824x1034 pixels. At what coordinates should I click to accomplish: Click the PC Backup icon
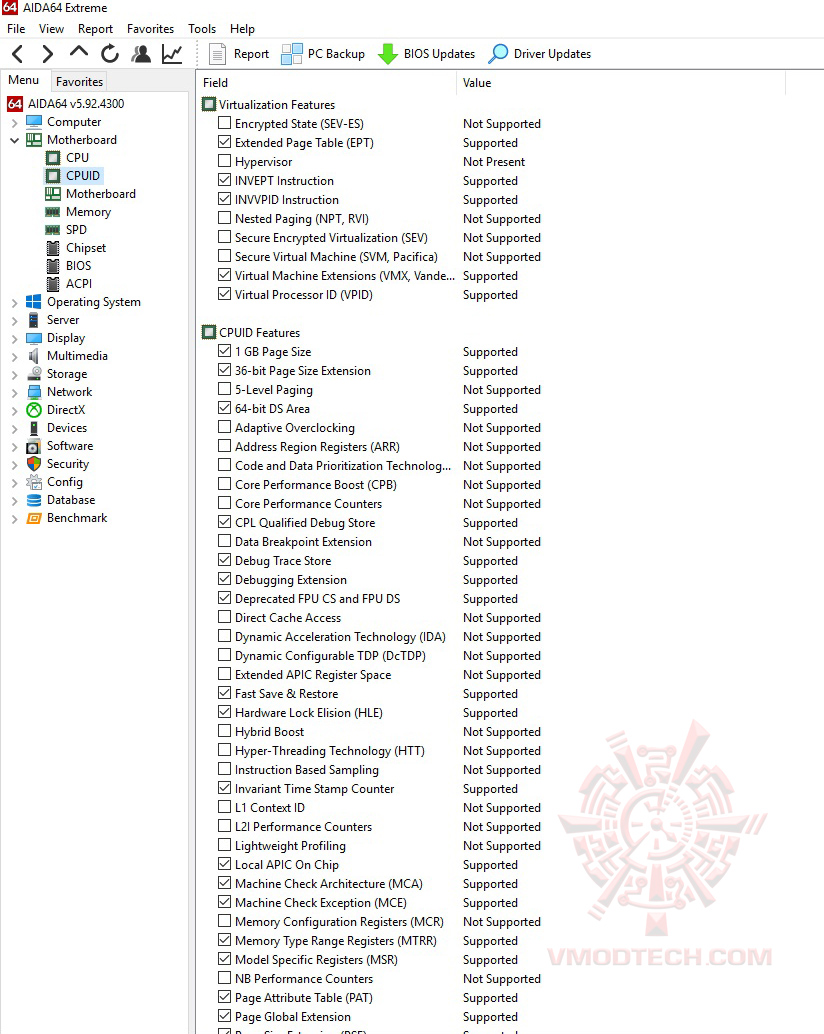pyautogui.click(x=291, y=54)
